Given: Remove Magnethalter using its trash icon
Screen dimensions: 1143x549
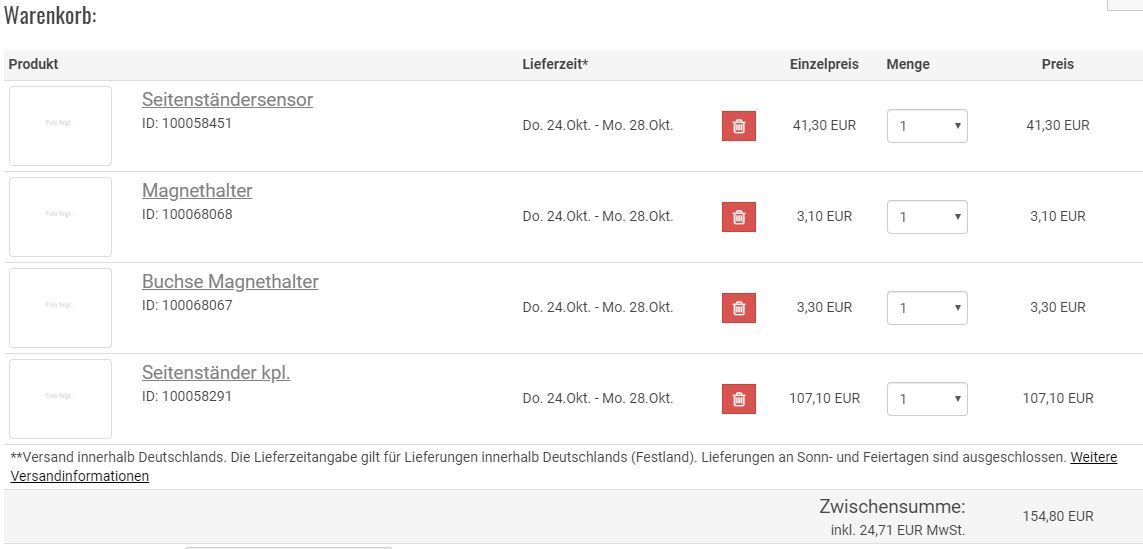Looking at the screenshot, I should (x=738, y=217).
